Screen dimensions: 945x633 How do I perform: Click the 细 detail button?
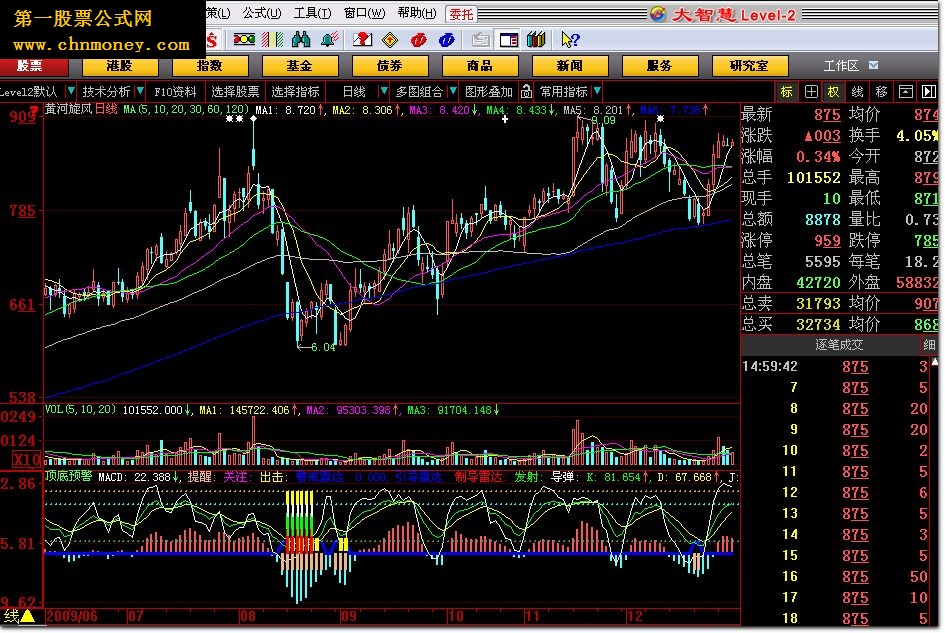pos(929,345)
